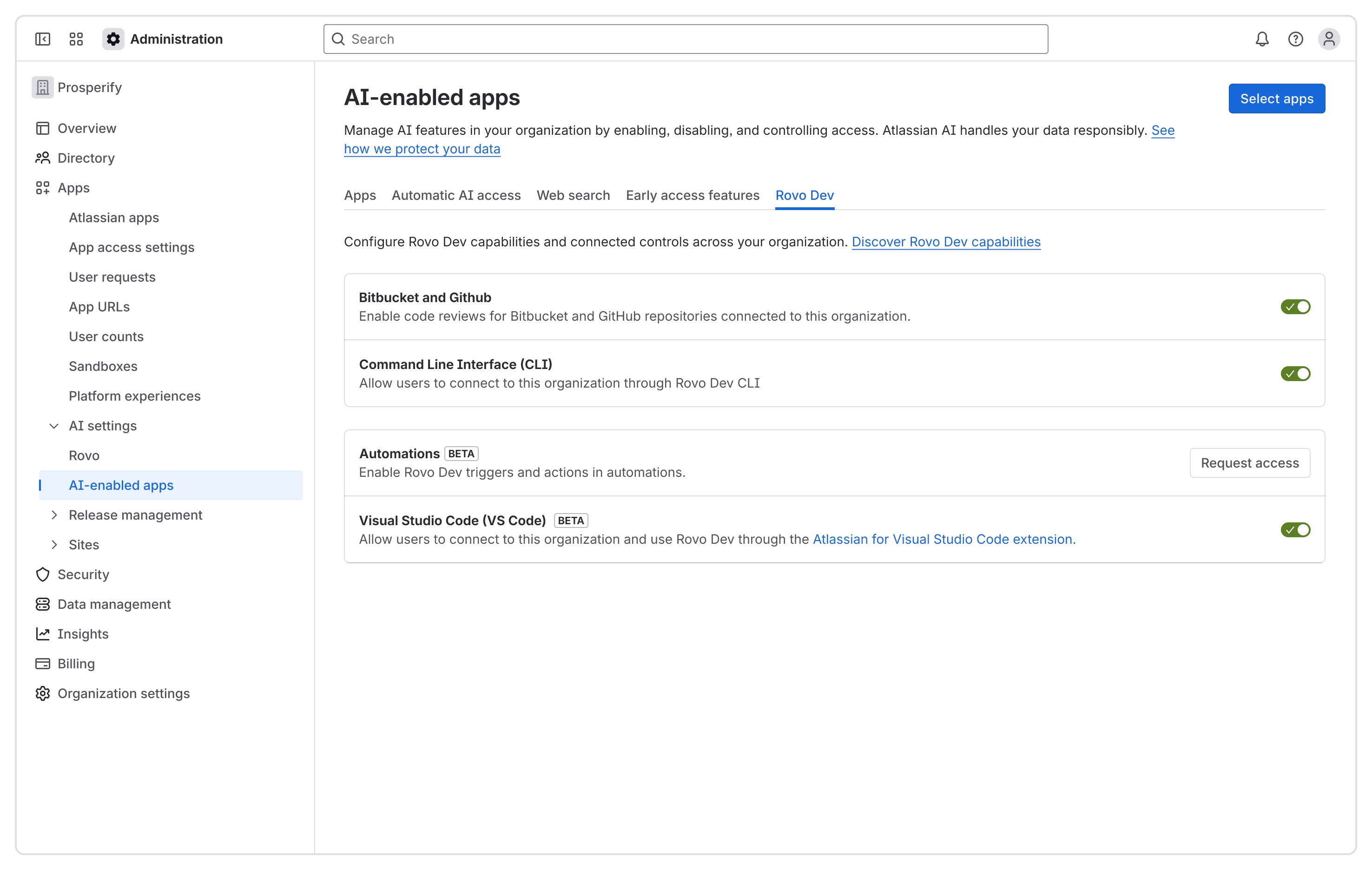Viewport: 1372px width, 870px height.
Task: Expand the Sites section chevron
Action: click(54, 544)
